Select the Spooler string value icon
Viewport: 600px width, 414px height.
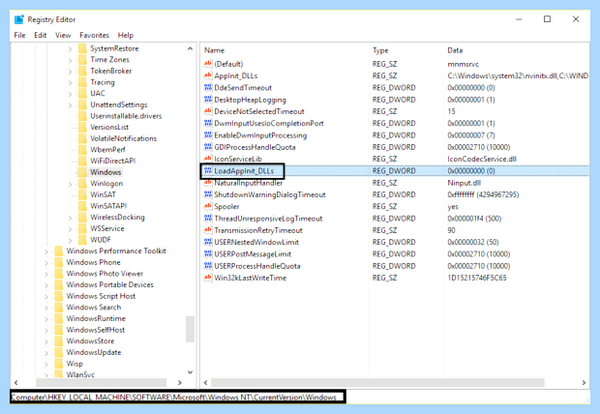(208, 206)
